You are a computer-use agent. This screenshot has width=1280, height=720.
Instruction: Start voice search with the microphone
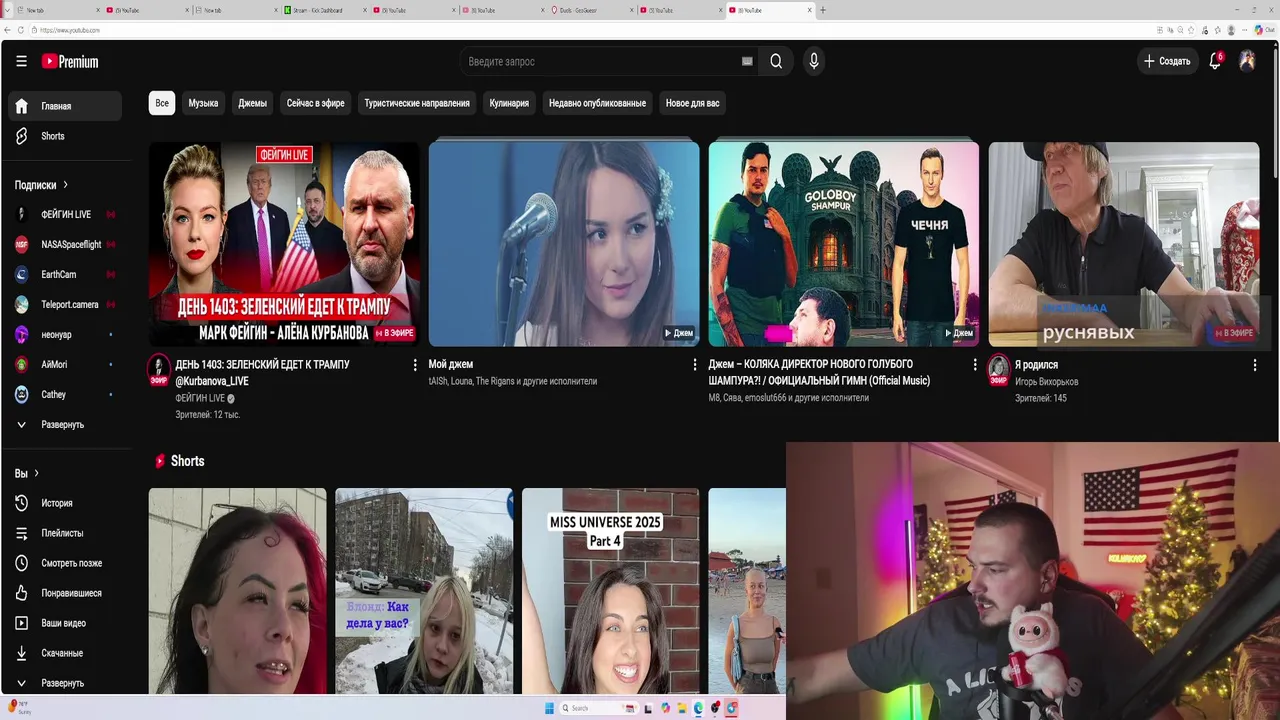coord(814,61)
